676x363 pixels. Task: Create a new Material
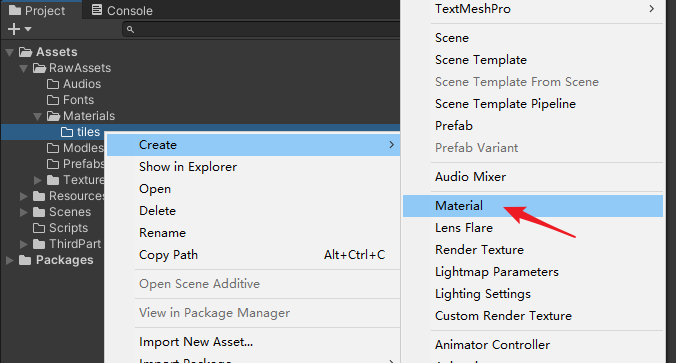[x=533, y=206]
